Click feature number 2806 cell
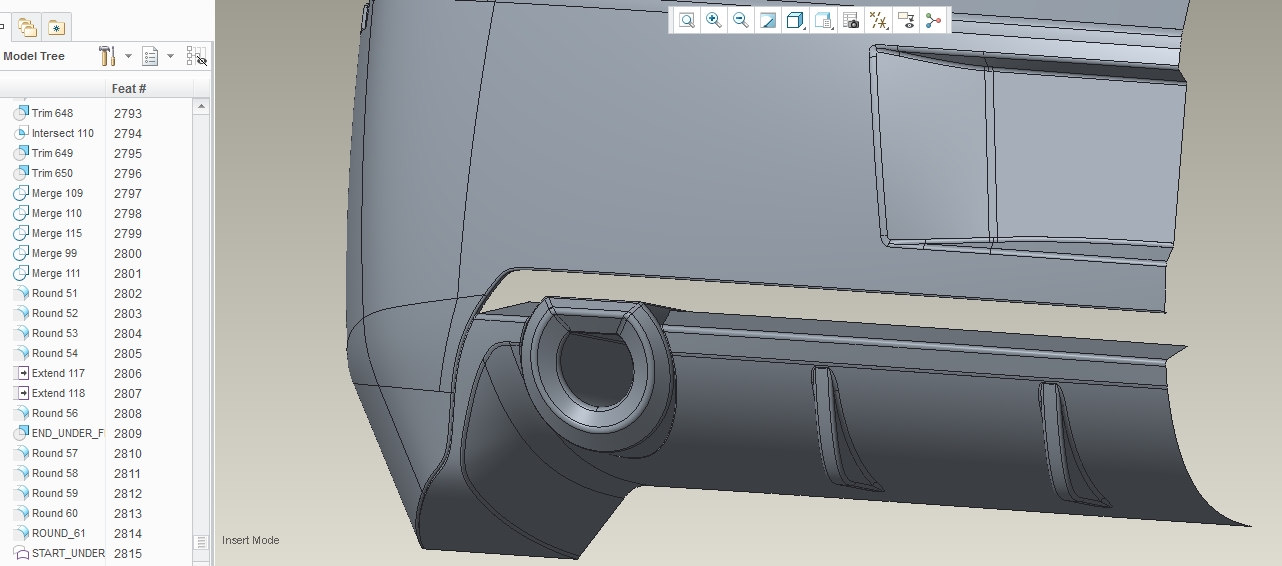Screen dimensions: 1282x566 pos(128,373)
